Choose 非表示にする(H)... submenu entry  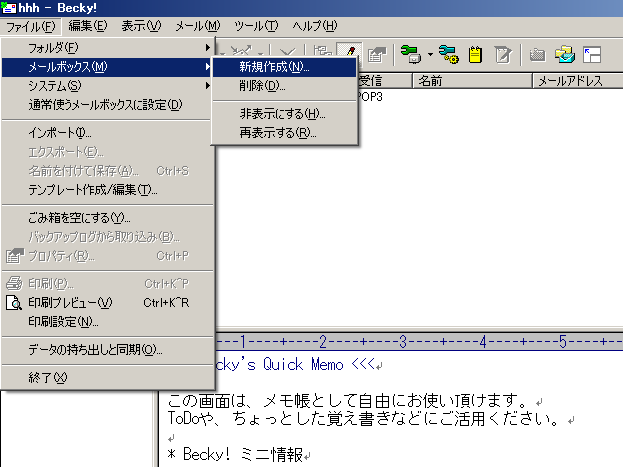tap(284, 114)
